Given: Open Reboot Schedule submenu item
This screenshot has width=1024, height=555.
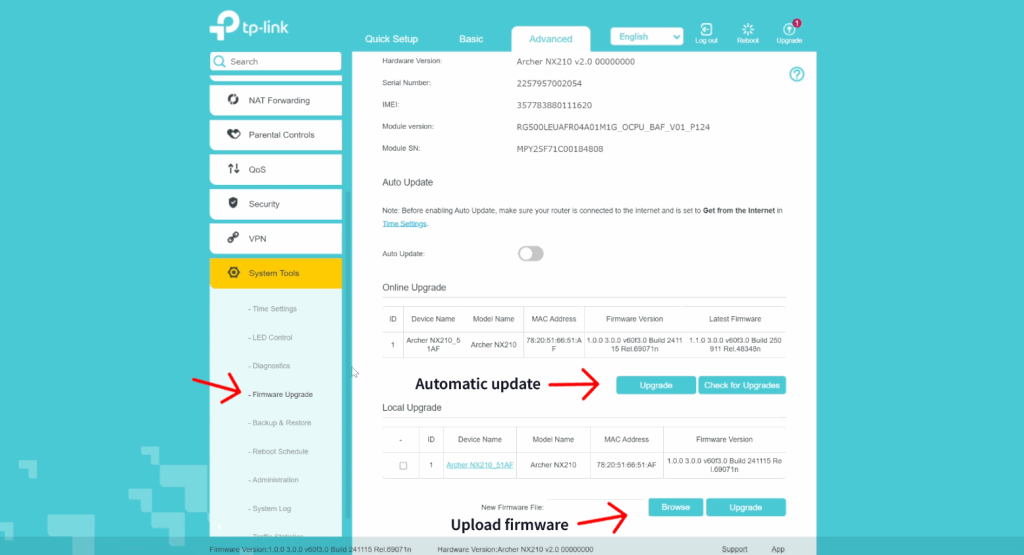Looking at the screenshot, I should tap(278, 452).
